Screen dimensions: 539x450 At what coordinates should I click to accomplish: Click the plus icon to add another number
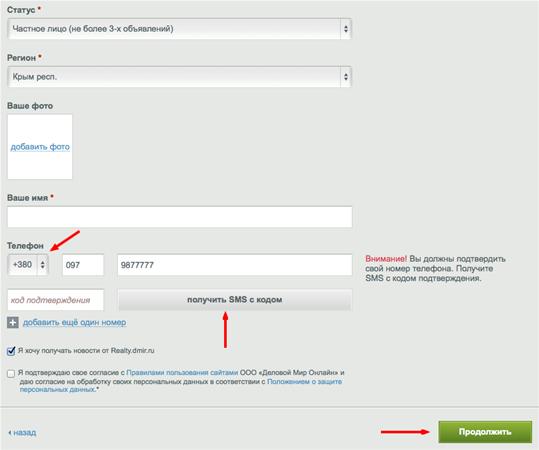13,322
